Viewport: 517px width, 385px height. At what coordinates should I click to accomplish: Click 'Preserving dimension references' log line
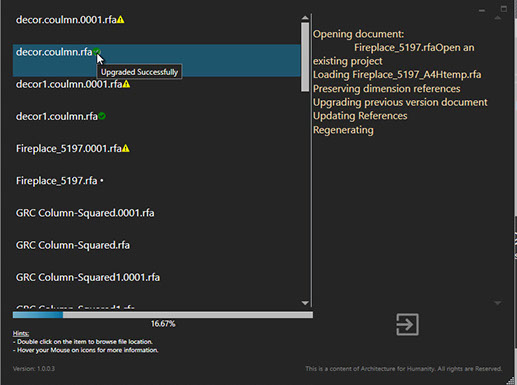click(387, 89)
